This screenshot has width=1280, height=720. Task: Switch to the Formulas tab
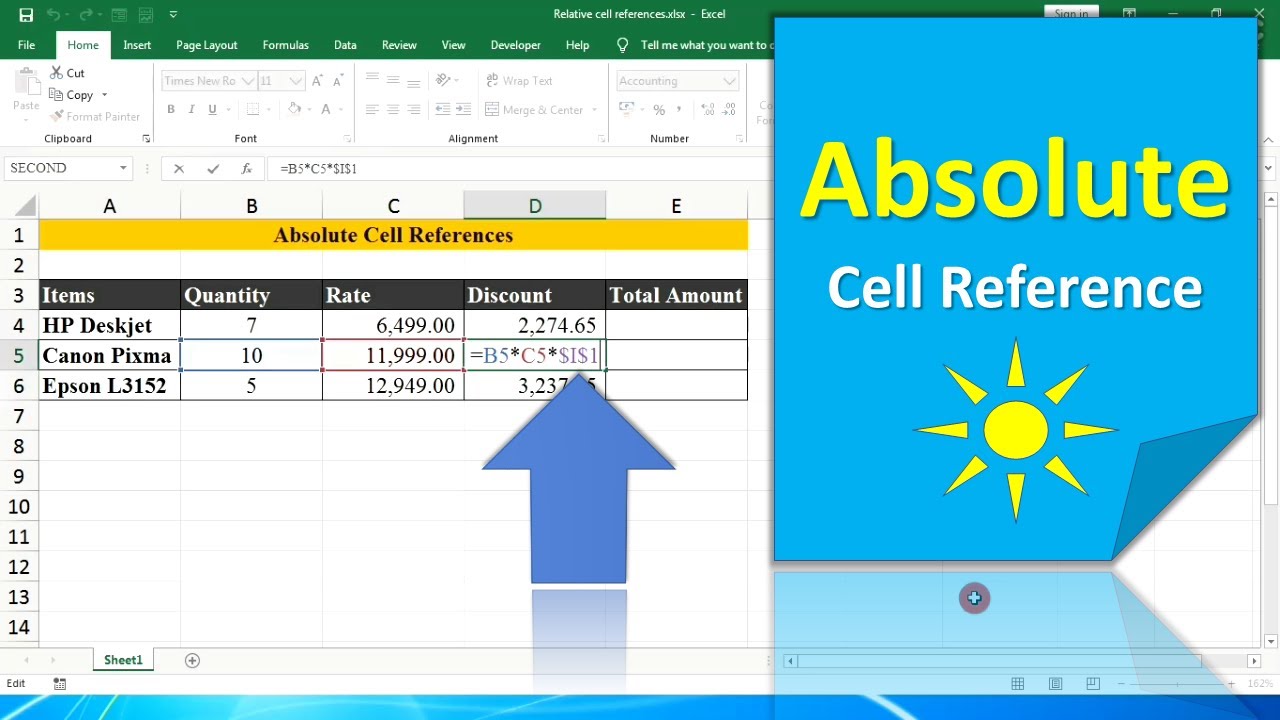(286, 45)
